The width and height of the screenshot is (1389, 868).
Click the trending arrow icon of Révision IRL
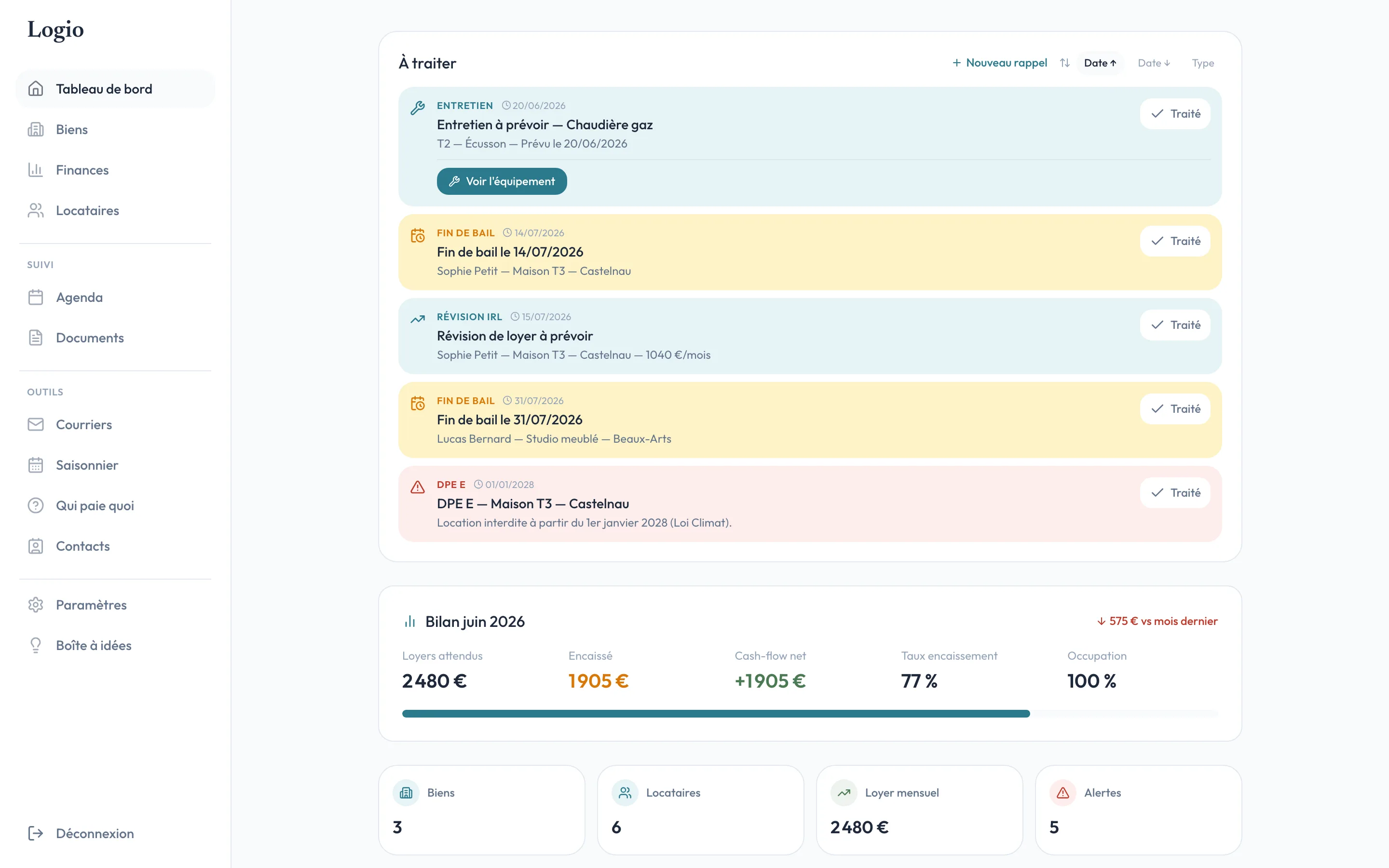click(x=418, y=319)
